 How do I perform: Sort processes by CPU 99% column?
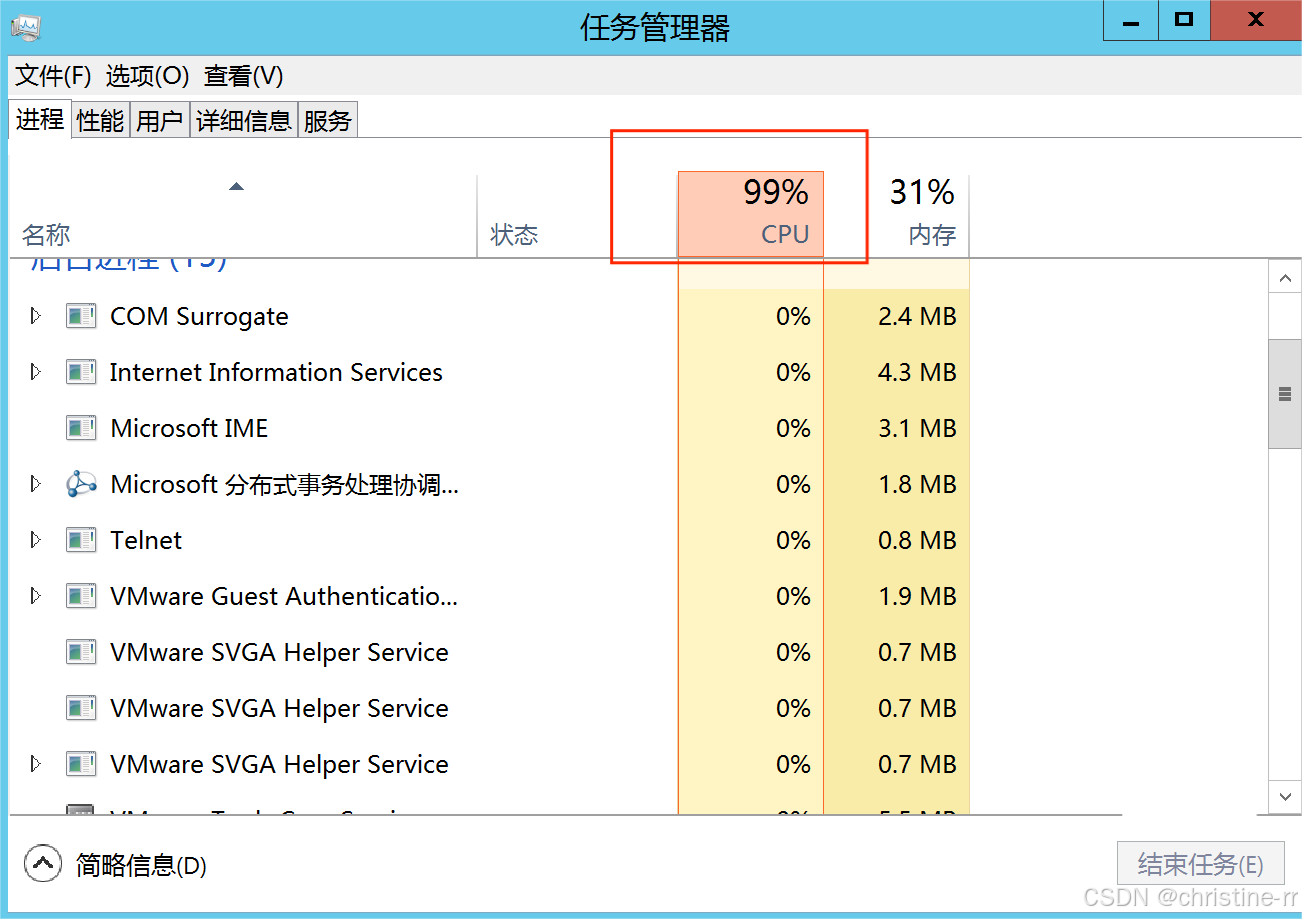click(751, 214)
